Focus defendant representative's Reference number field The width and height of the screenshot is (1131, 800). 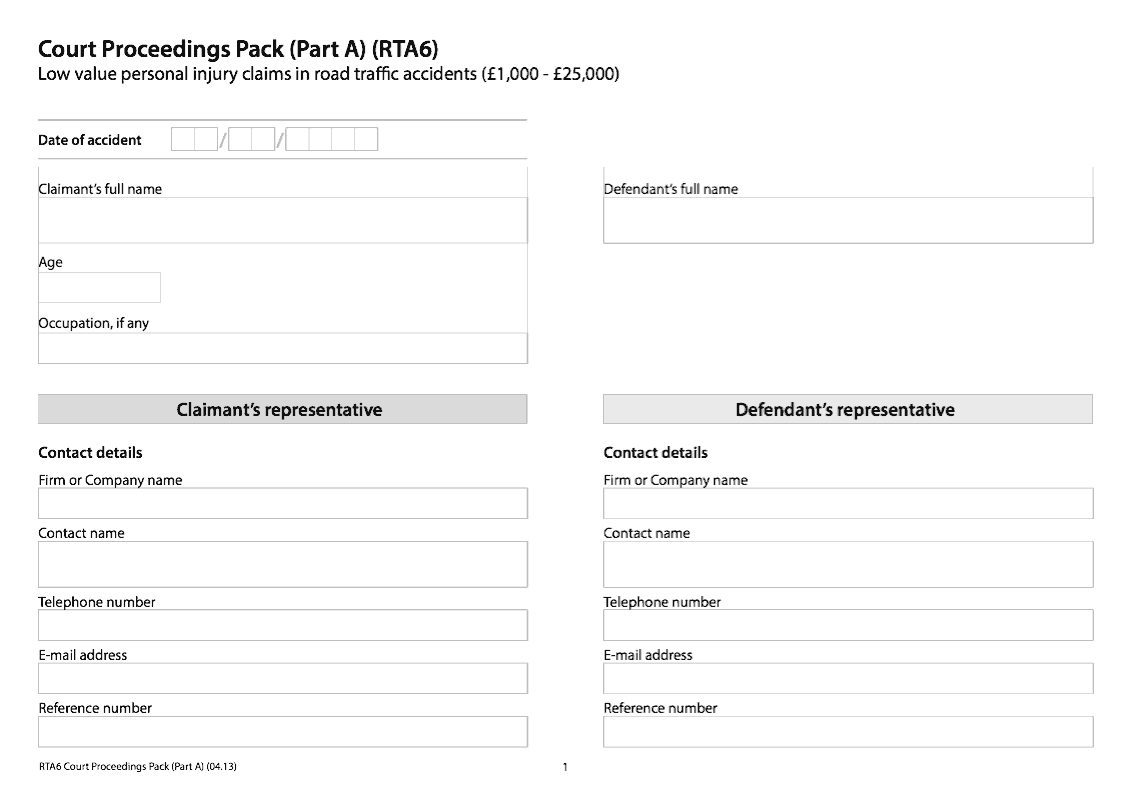click(847, 732)
